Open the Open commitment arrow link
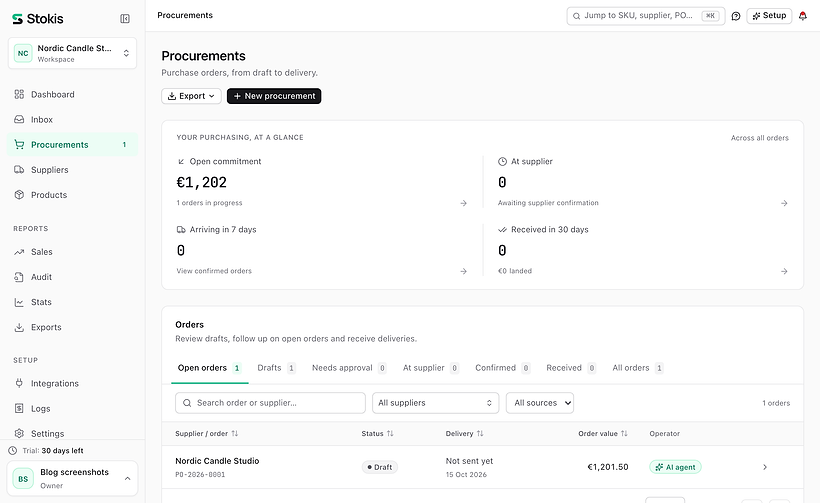Screen dimensions: 820x503 point(463,203)
